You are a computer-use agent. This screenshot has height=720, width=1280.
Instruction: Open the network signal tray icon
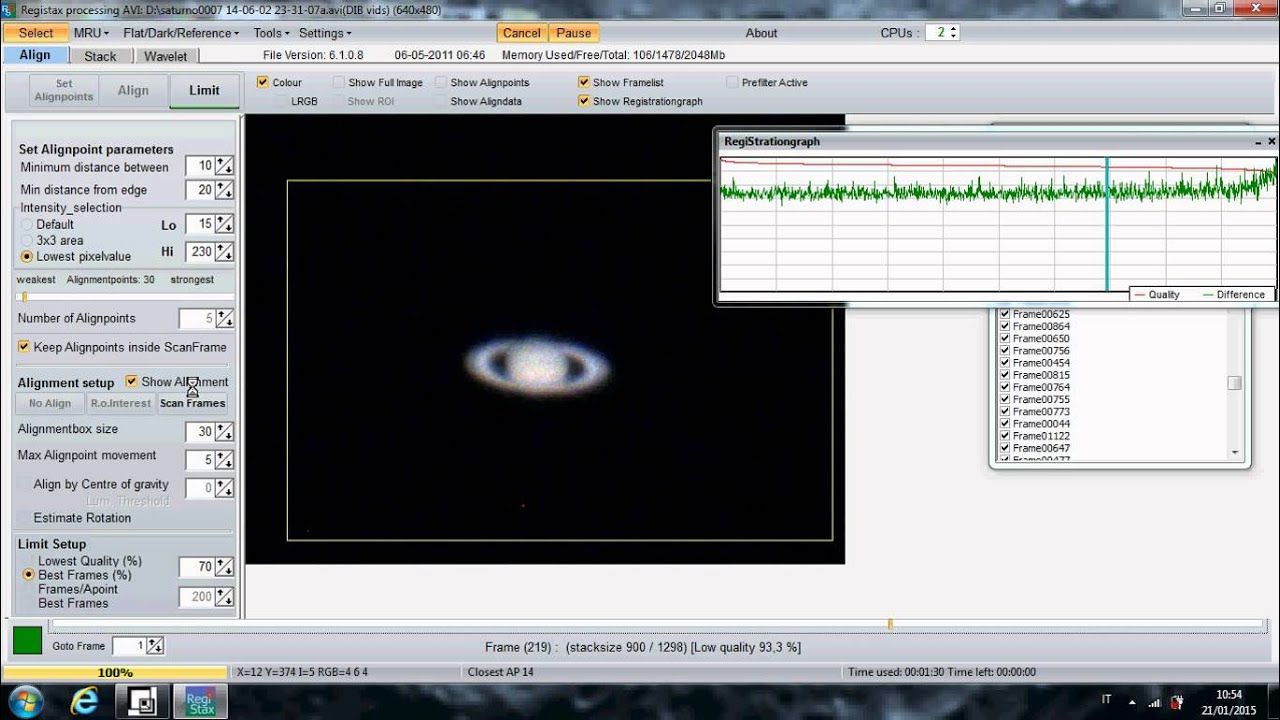point(1155,701)
